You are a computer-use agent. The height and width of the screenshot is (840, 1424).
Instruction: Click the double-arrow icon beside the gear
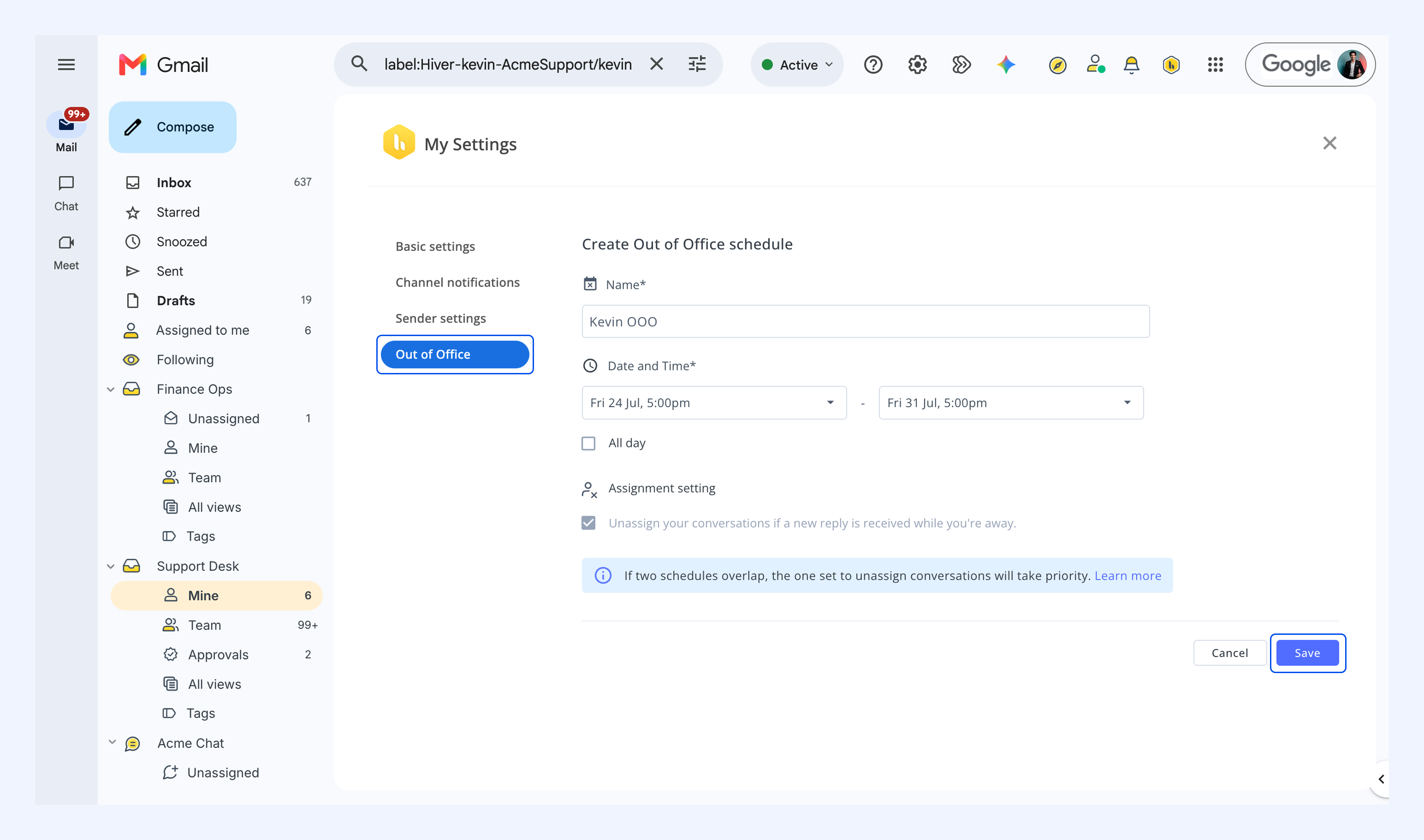pyautogui.click(x=961, y=65)
